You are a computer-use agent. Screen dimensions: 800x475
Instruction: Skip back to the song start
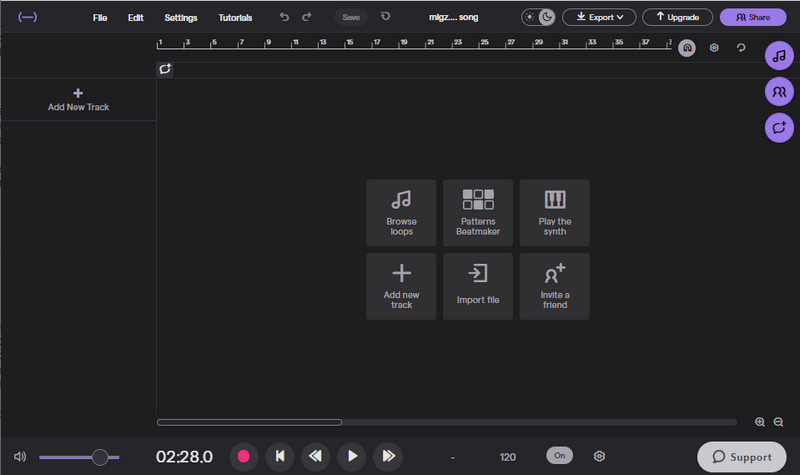[280, 456]
